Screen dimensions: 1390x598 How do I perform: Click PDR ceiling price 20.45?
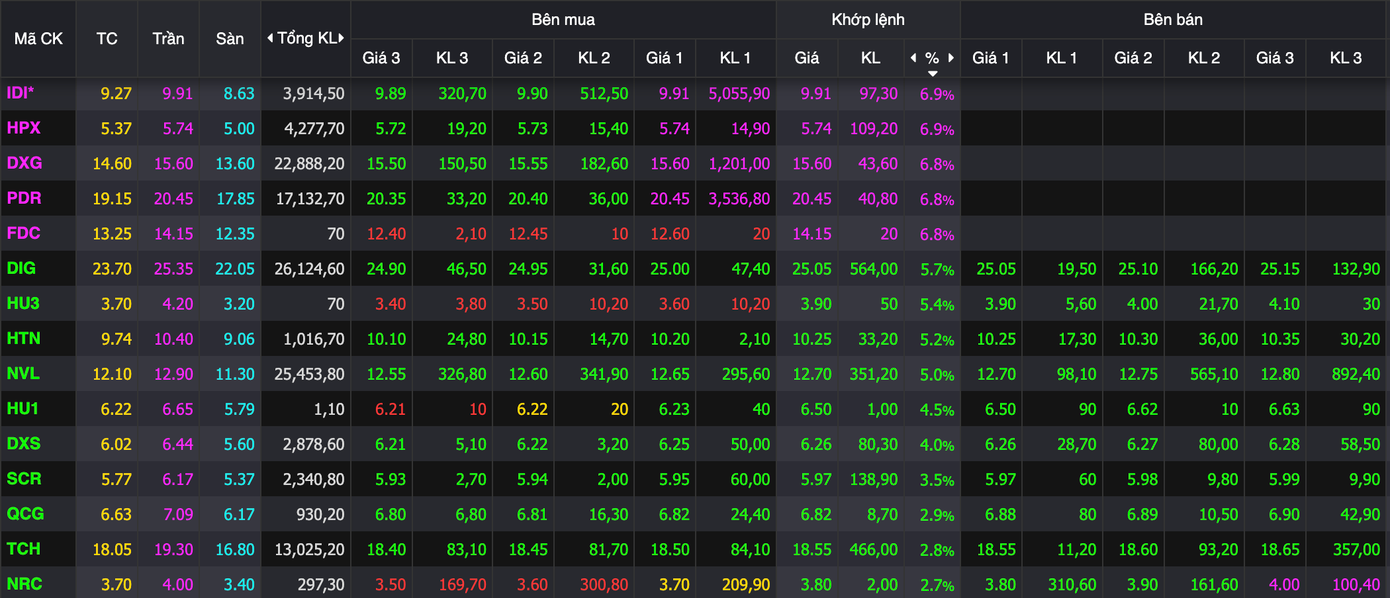(x=173, y=199)
